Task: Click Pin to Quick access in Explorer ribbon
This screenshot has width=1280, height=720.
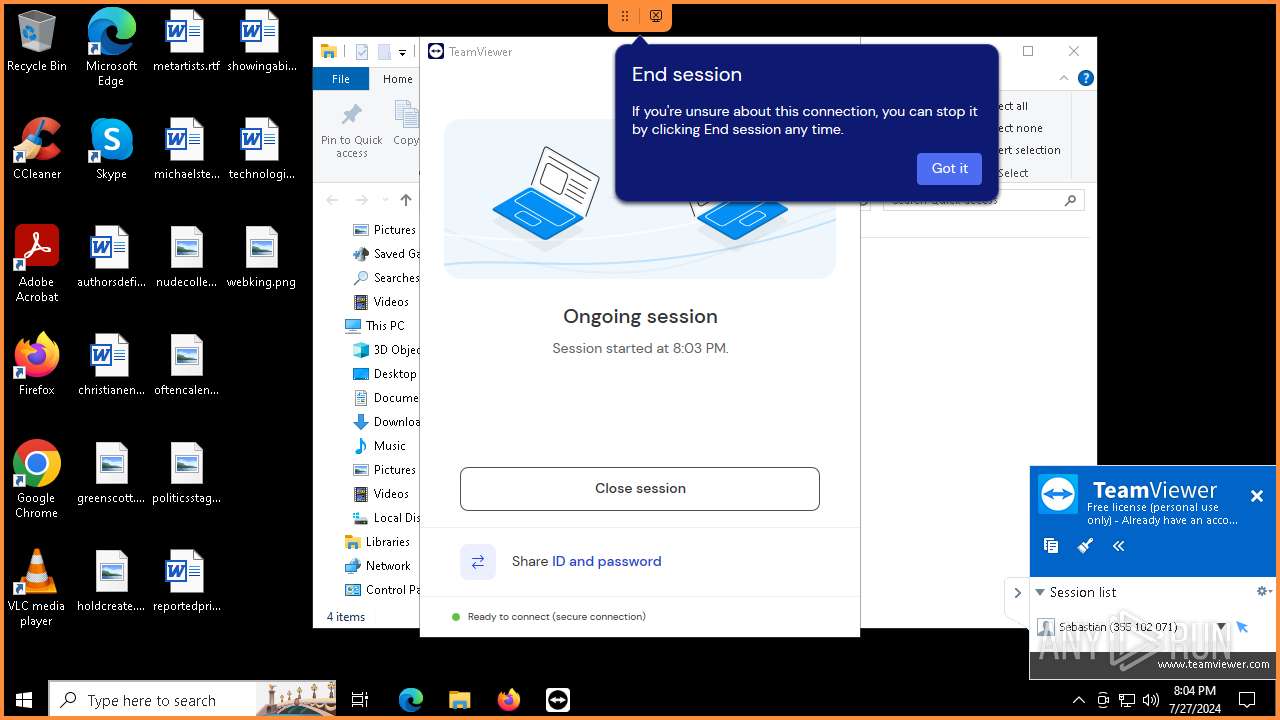Action: click(352, 130)
